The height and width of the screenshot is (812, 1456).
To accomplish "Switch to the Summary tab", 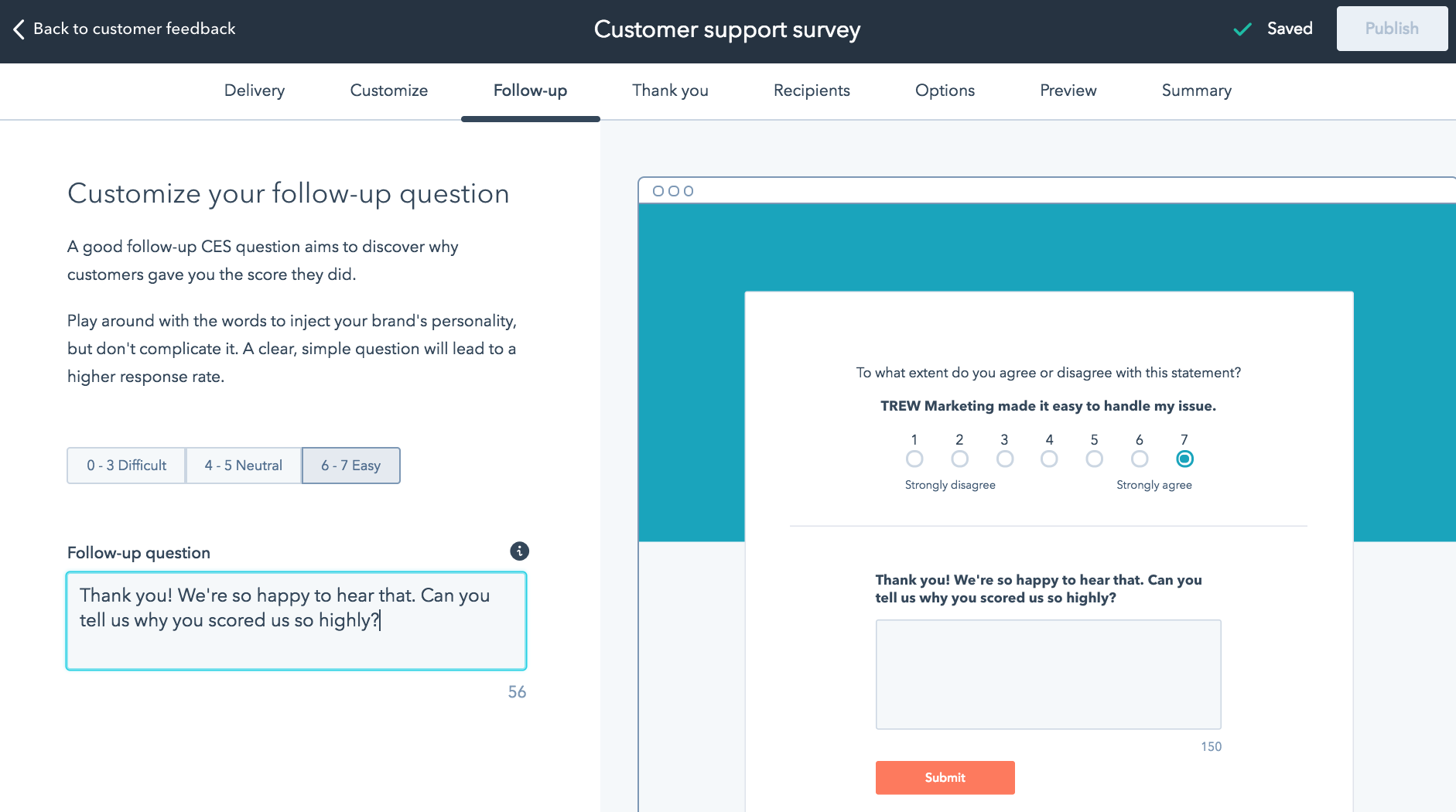I will (1196, 90).
